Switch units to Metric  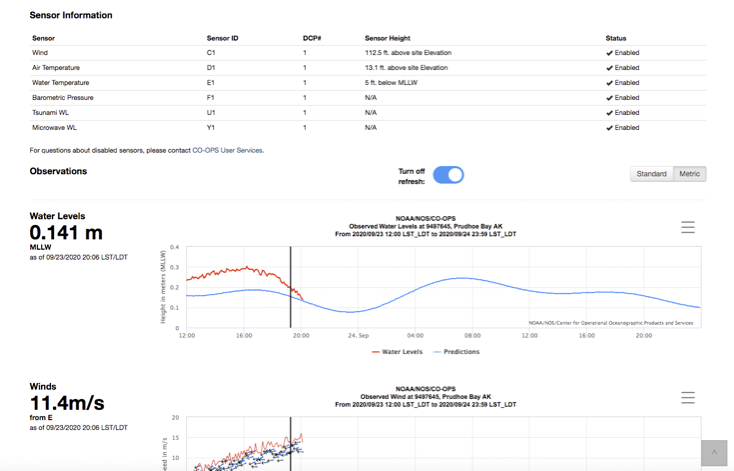[690, 174]
